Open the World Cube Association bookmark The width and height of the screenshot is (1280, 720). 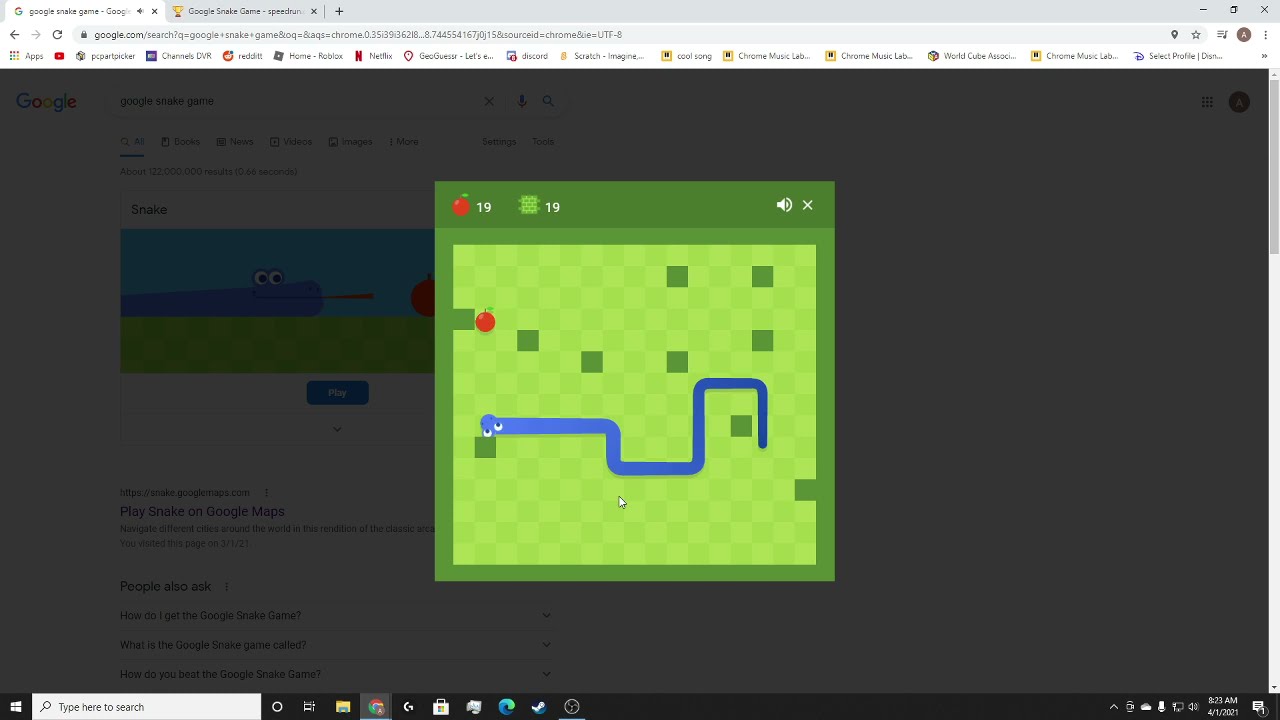tap(972, 56)
